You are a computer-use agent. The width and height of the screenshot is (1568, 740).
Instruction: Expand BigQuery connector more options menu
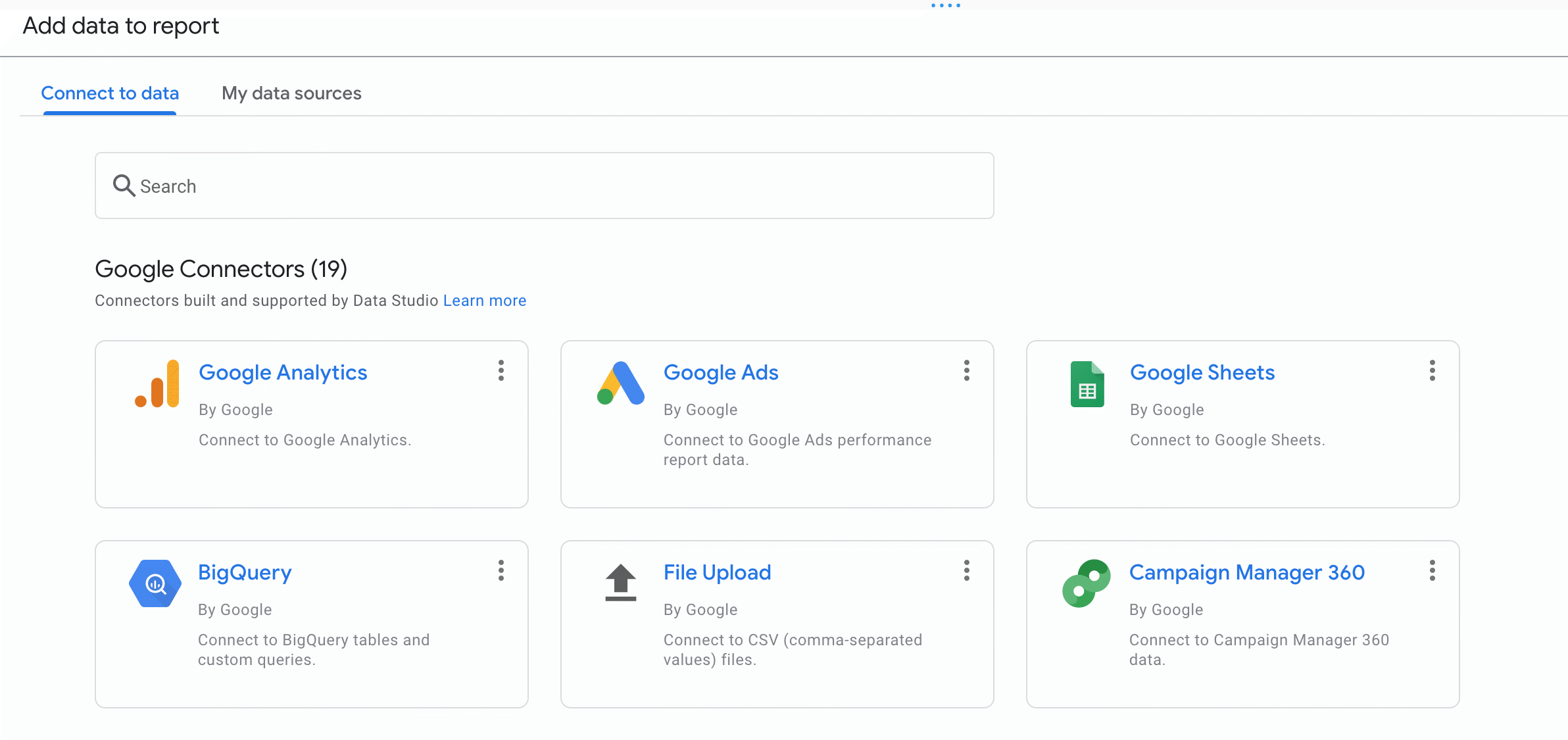[x=501, y=570]
